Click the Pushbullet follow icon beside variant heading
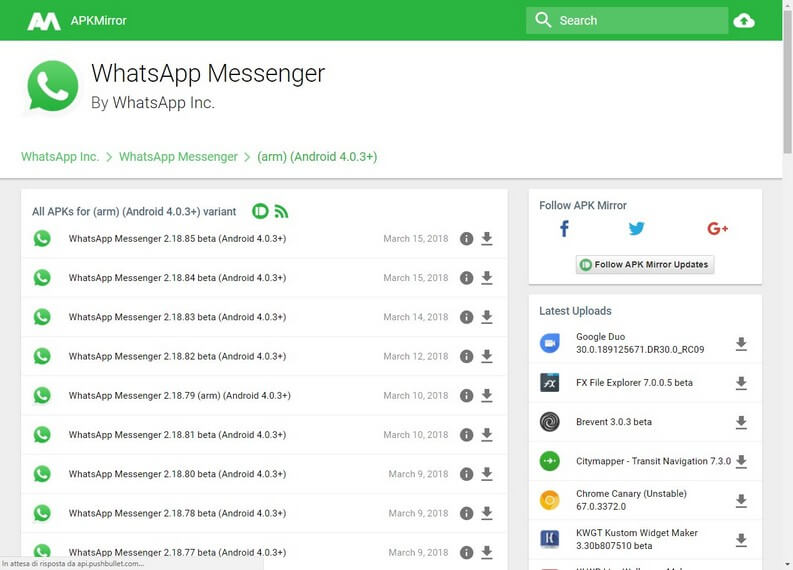This screenshot has width=793, height=570. point(260,211)
